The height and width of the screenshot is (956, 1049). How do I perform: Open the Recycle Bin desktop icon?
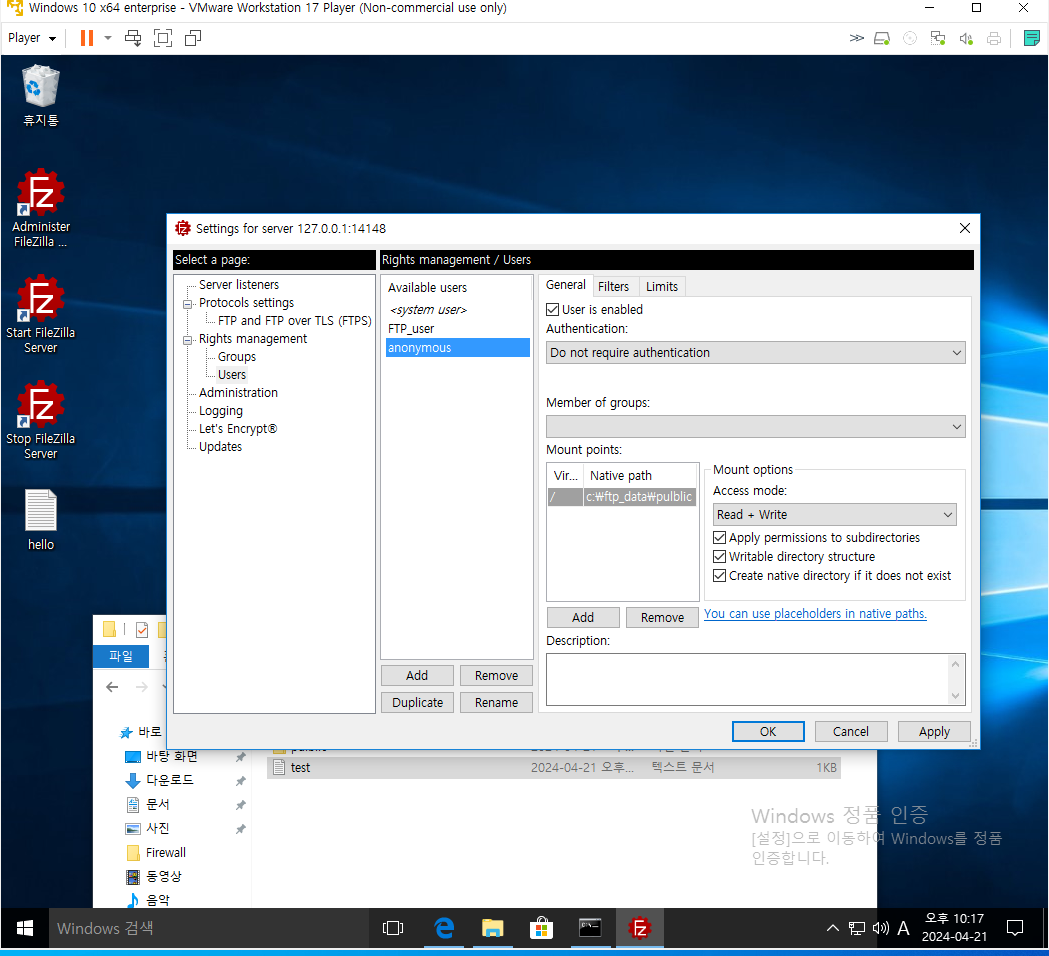click(x=41, y=96)
